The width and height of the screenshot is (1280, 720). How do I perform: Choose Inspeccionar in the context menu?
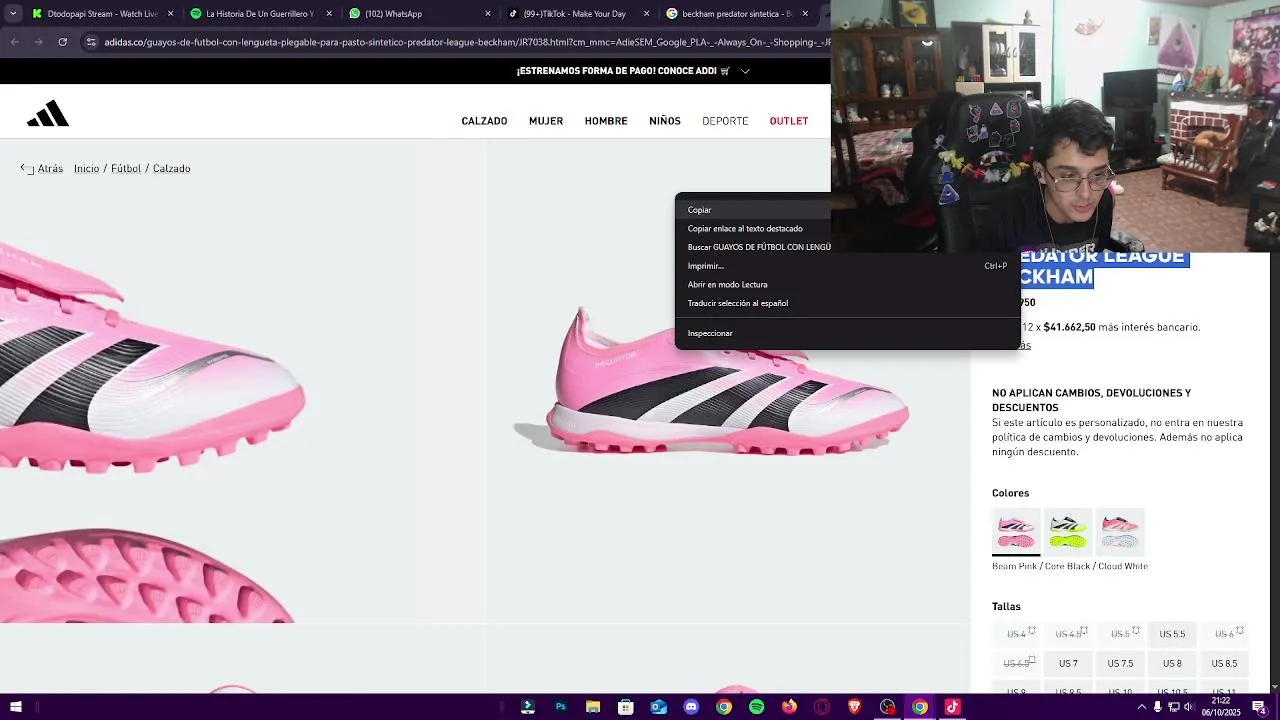click(847, 333)
